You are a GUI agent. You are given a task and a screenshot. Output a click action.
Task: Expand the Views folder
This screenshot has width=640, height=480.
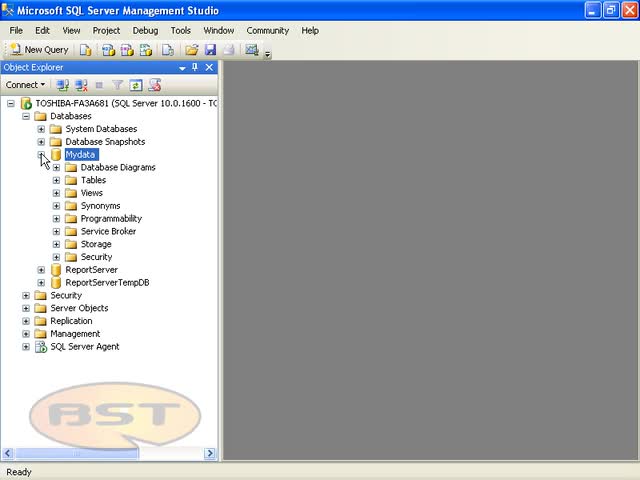coord(56,193)
